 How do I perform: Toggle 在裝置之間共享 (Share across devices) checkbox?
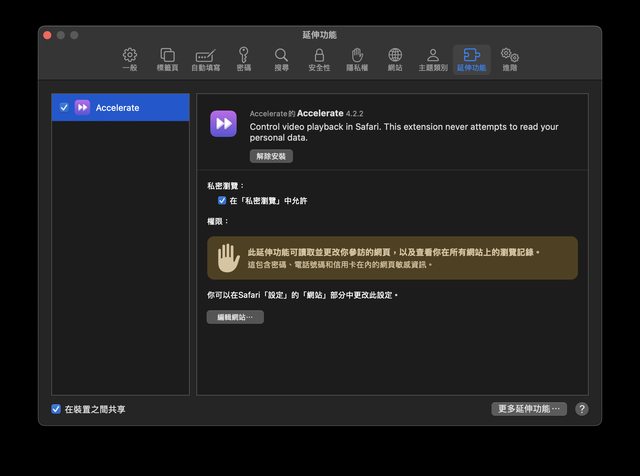56,409
